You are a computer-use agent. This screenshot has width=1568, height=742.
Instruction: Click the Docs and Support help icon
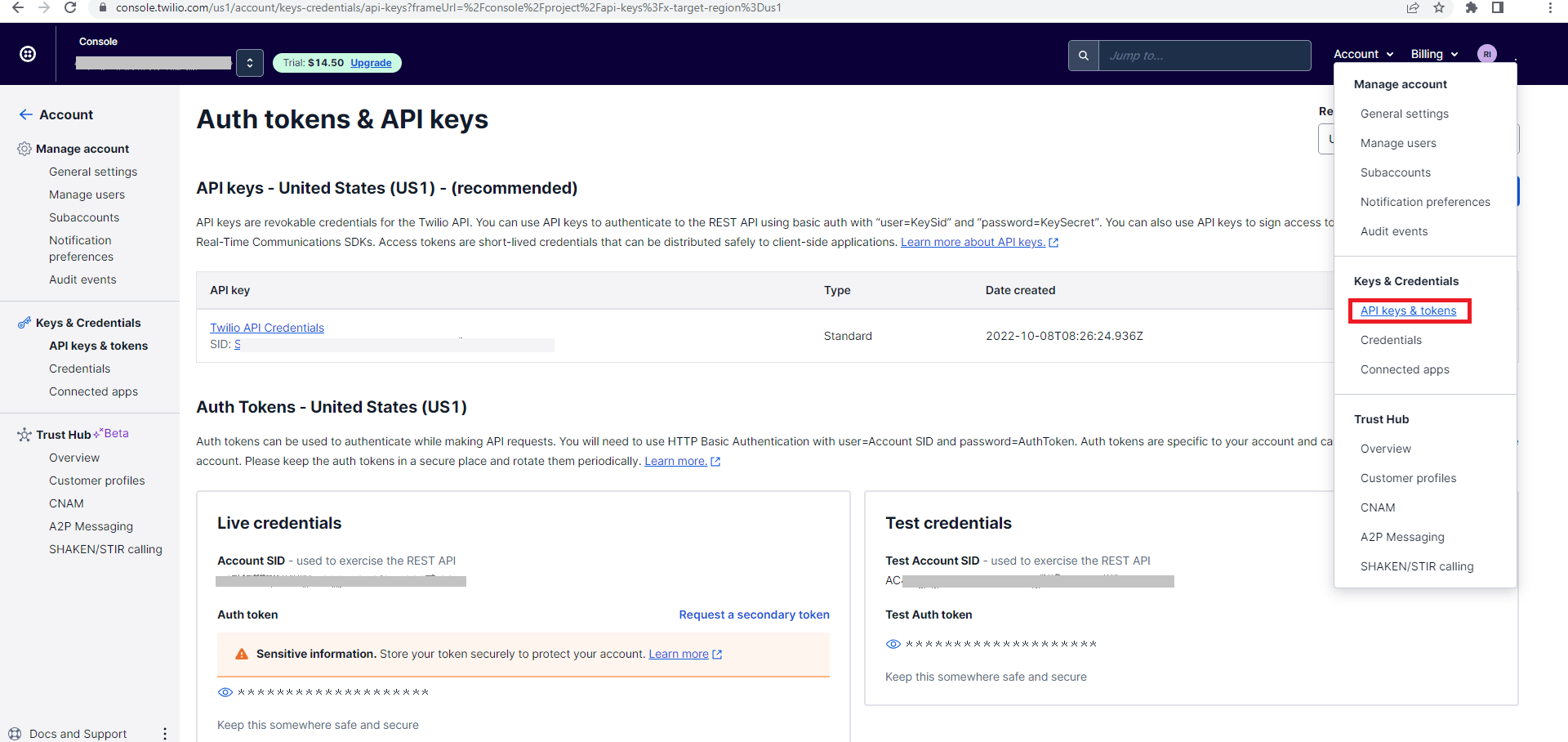click(15, 734)
